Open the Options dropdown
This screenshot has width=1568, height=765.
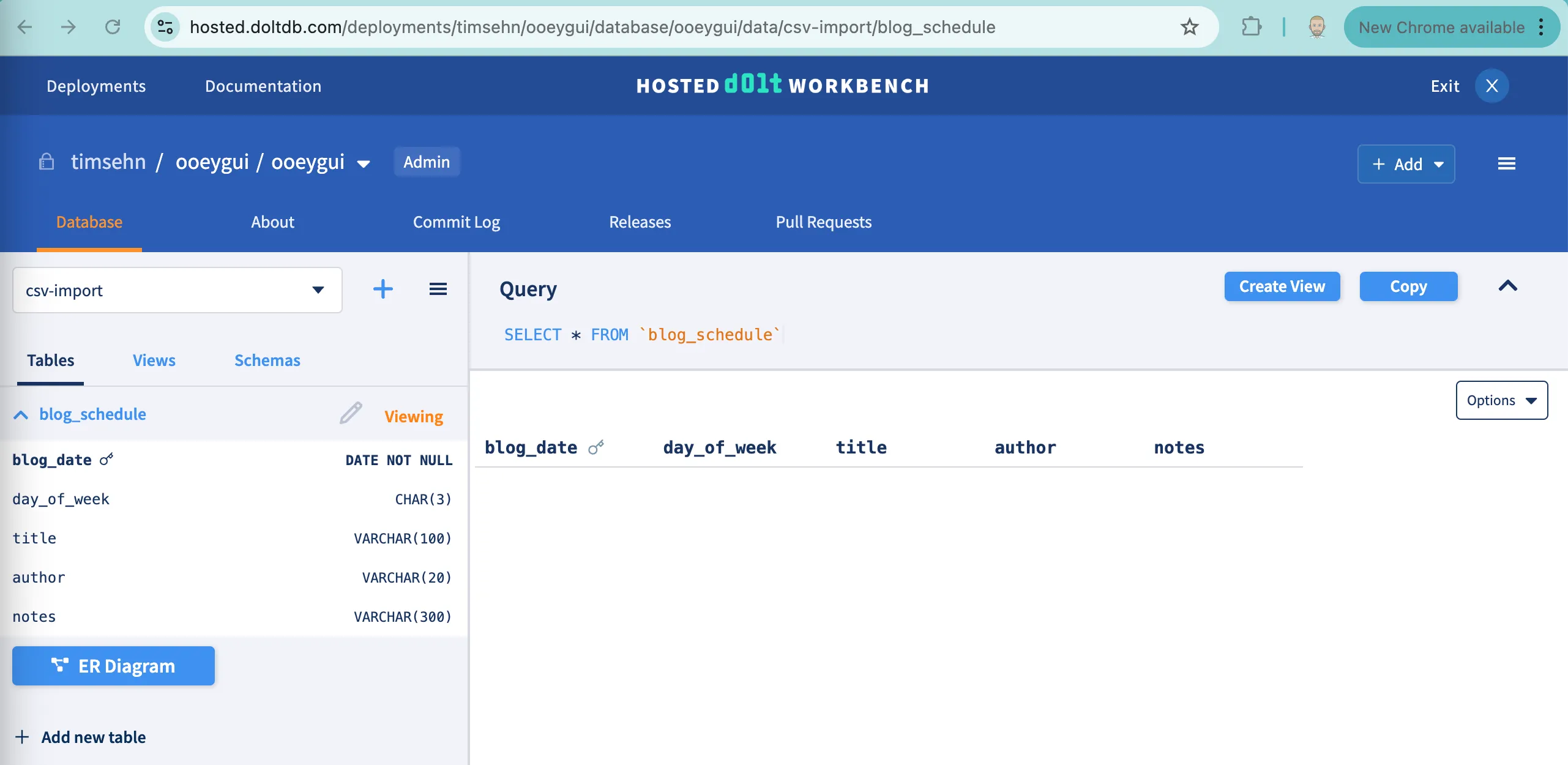coord(1501,400)
